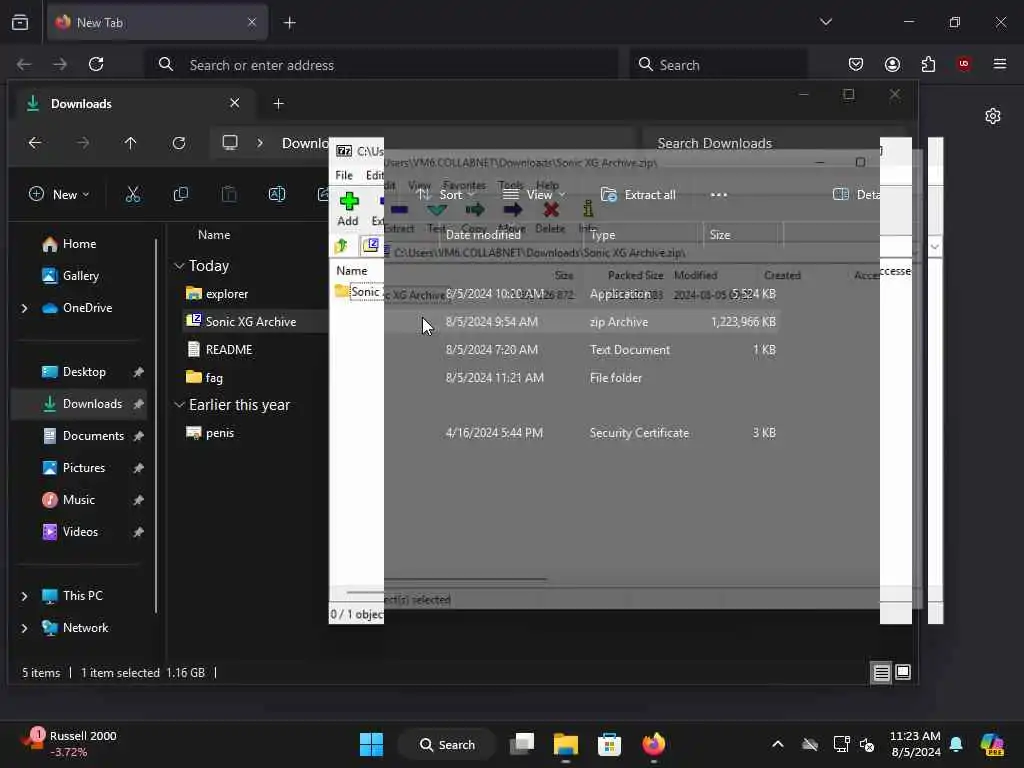1024x768 pixels.
Task: Click the uBlock Origin extension icon
Action: click(964, 64)
